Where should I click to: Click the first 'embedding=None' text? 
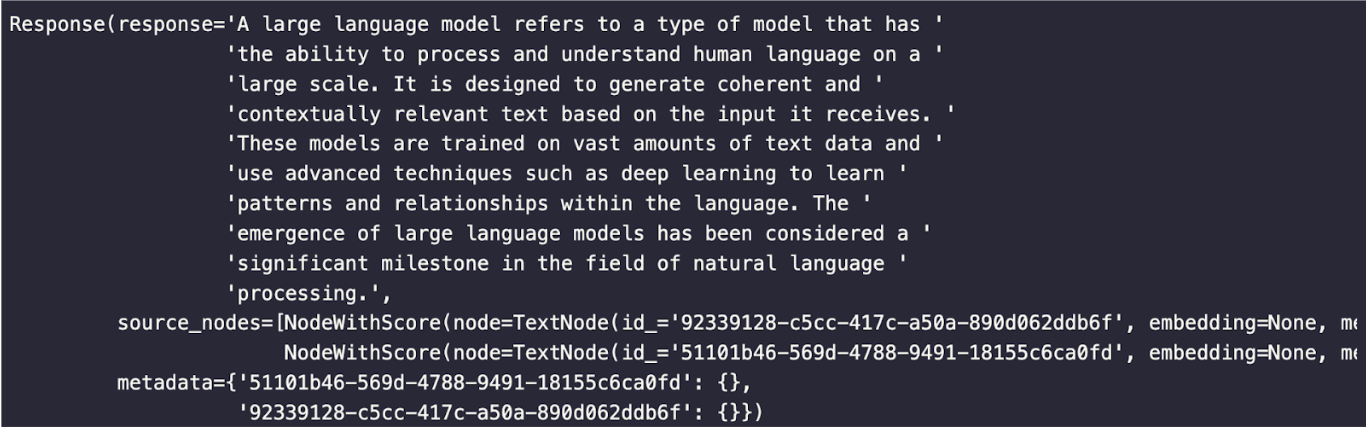click(1233, 323)
